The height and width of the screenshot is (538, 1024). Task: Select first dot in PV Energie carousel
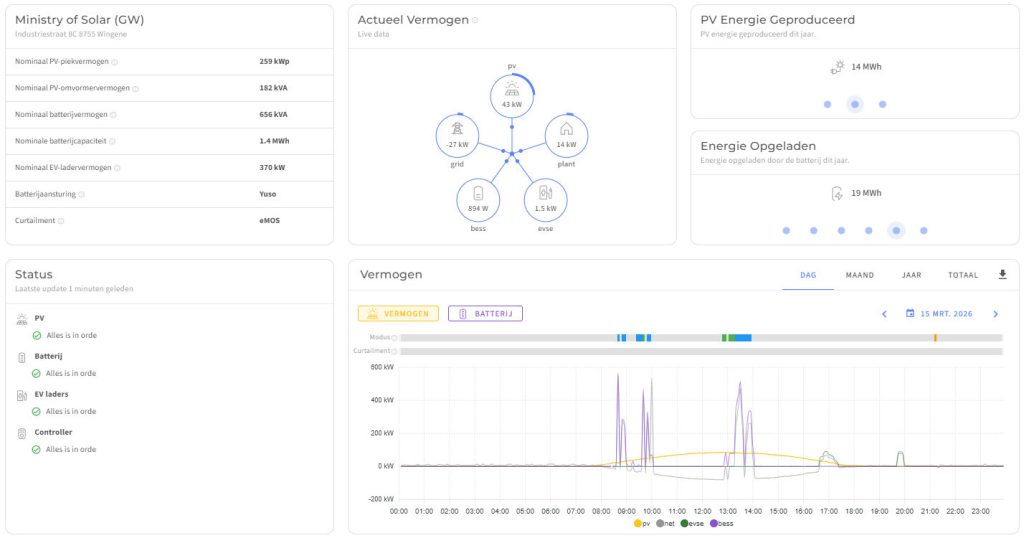[827, 104]
